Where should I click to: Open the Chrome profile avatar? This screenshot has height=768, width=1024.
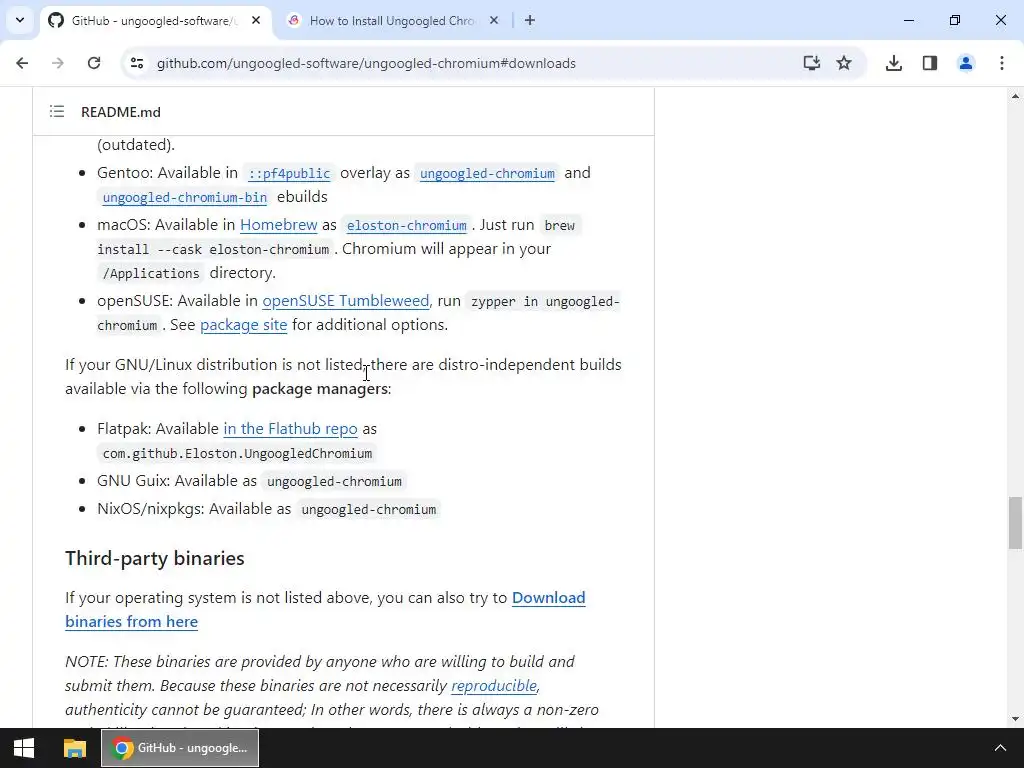point(966,63)
